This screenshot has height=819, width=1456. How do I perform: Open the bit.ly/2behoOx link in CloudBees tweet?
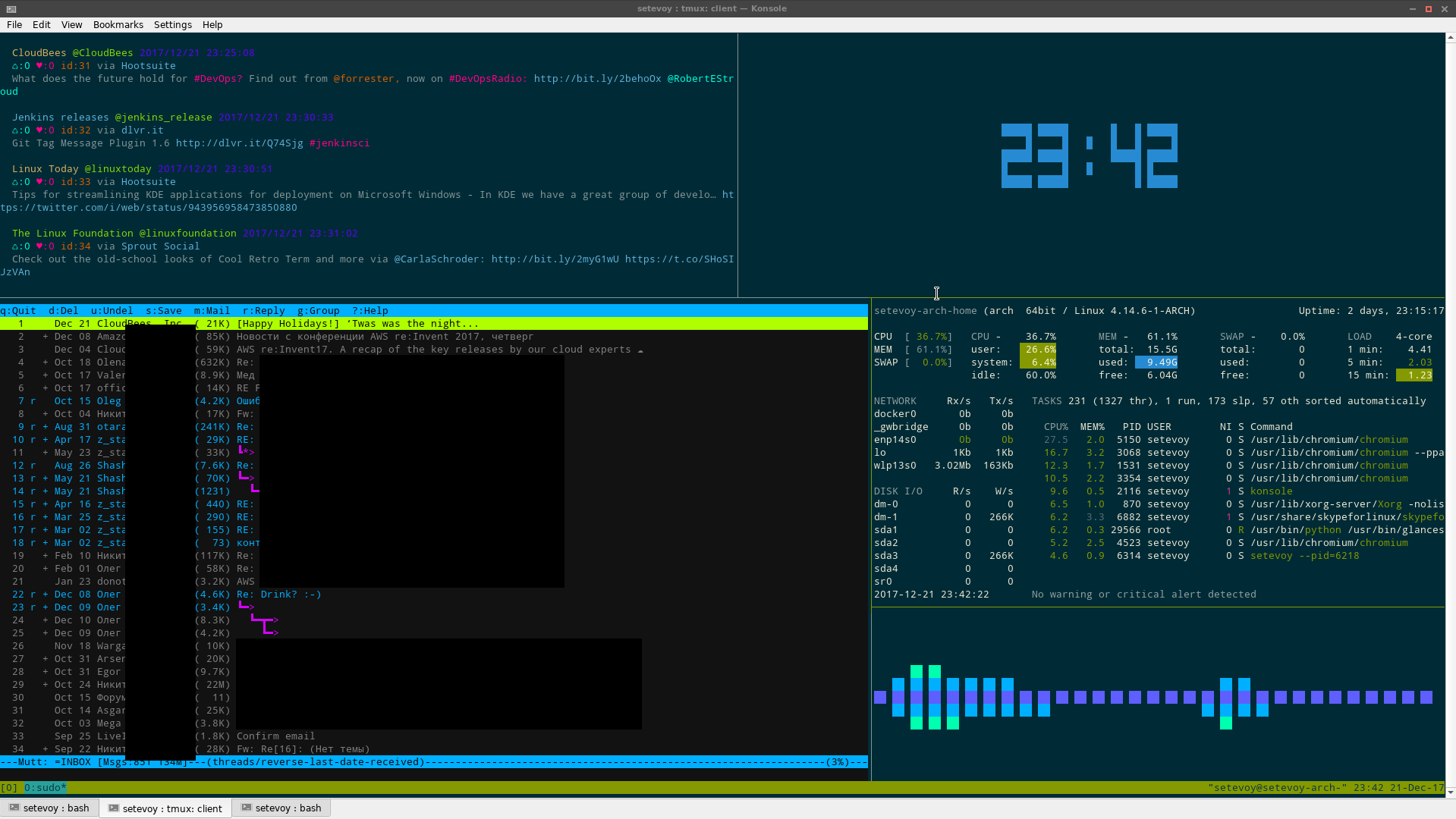pyautogui.click(x=597, y=78)
